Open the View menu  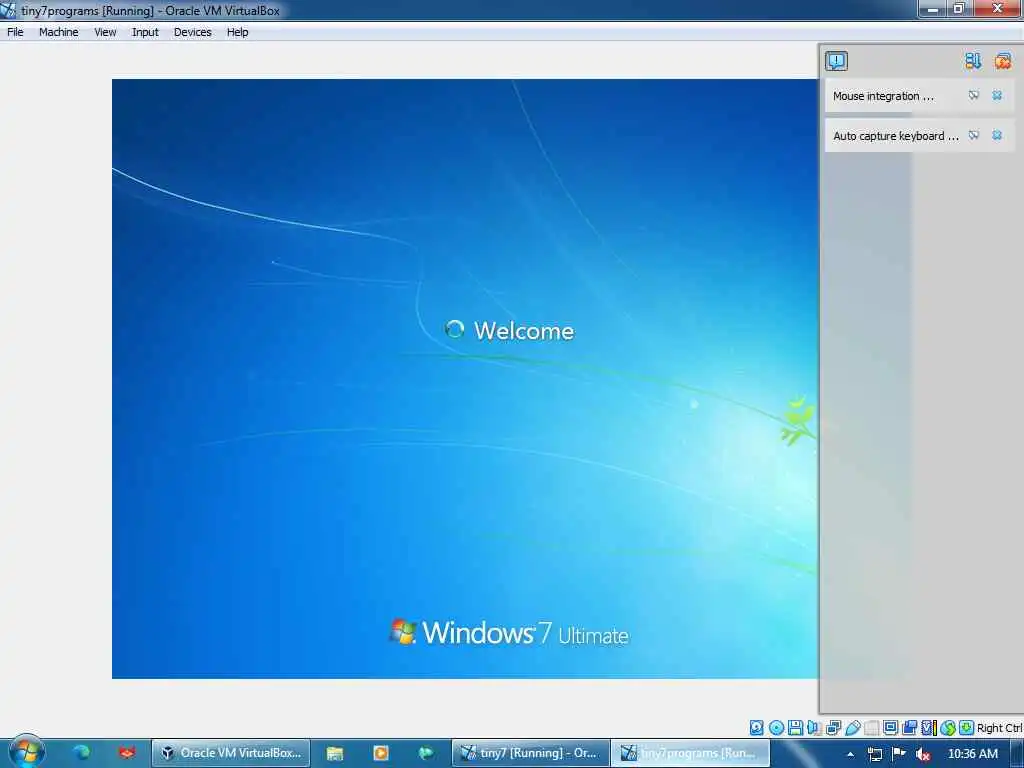[x=104, y=32]
